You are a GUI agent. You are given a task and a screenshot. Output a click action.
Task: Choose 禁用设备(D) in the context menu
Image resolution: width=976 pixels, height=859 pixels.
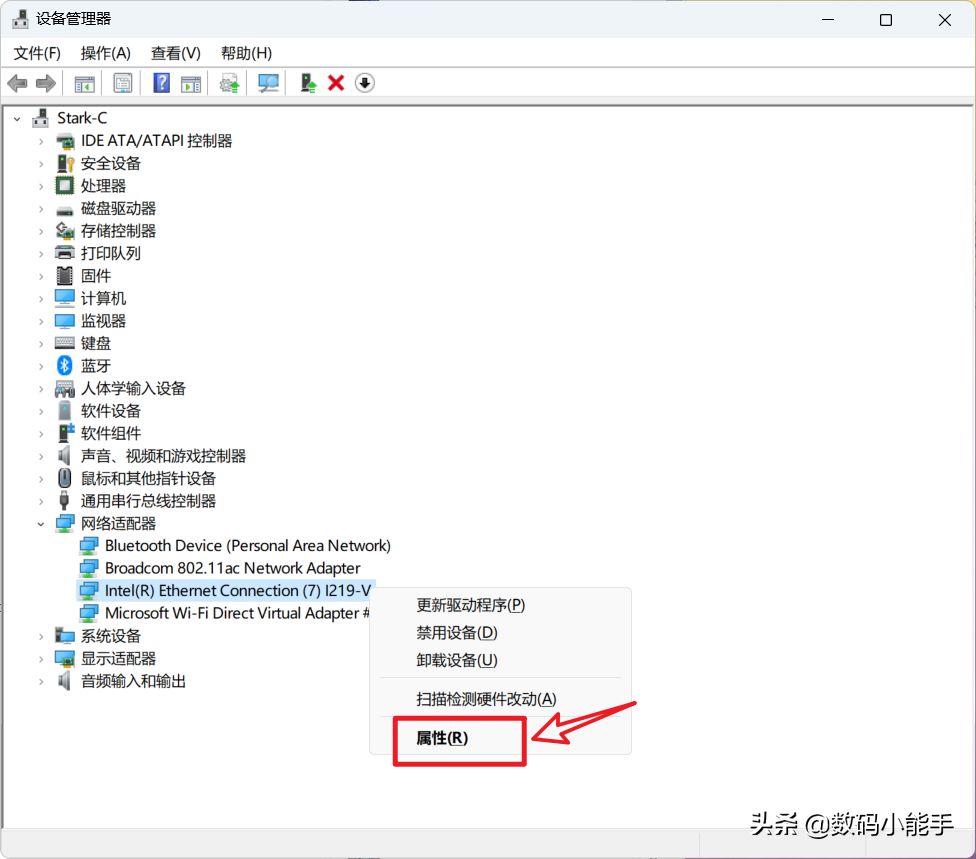pos(456,632)
